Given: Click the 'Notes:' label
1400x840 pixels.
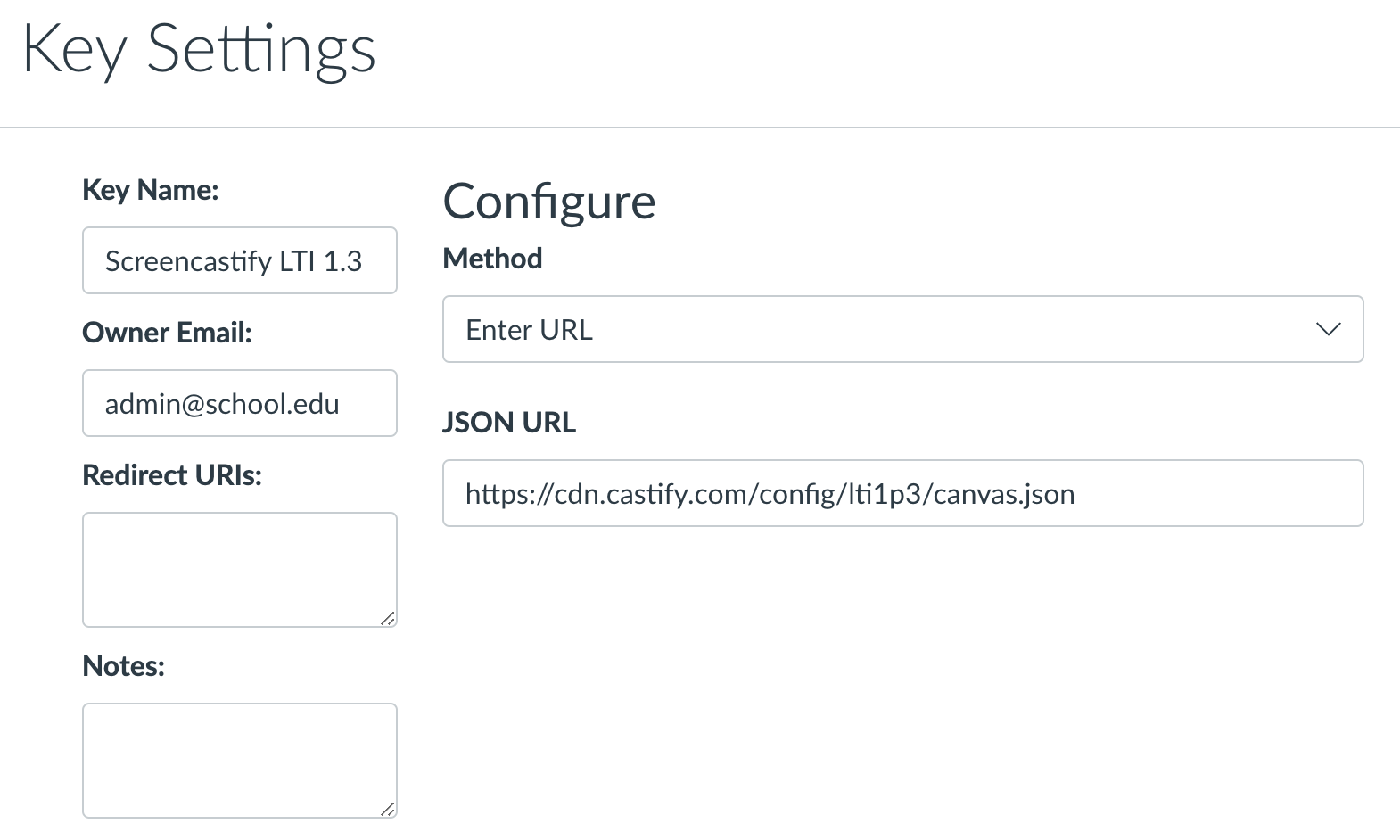Looking at the screenshot, I should tap(123, 666).
